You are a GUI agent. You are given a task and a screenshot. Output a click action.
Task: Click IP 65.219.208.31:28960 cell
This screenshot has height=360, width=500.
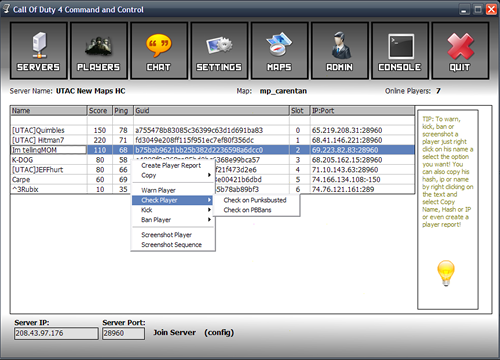coord(362,130)
